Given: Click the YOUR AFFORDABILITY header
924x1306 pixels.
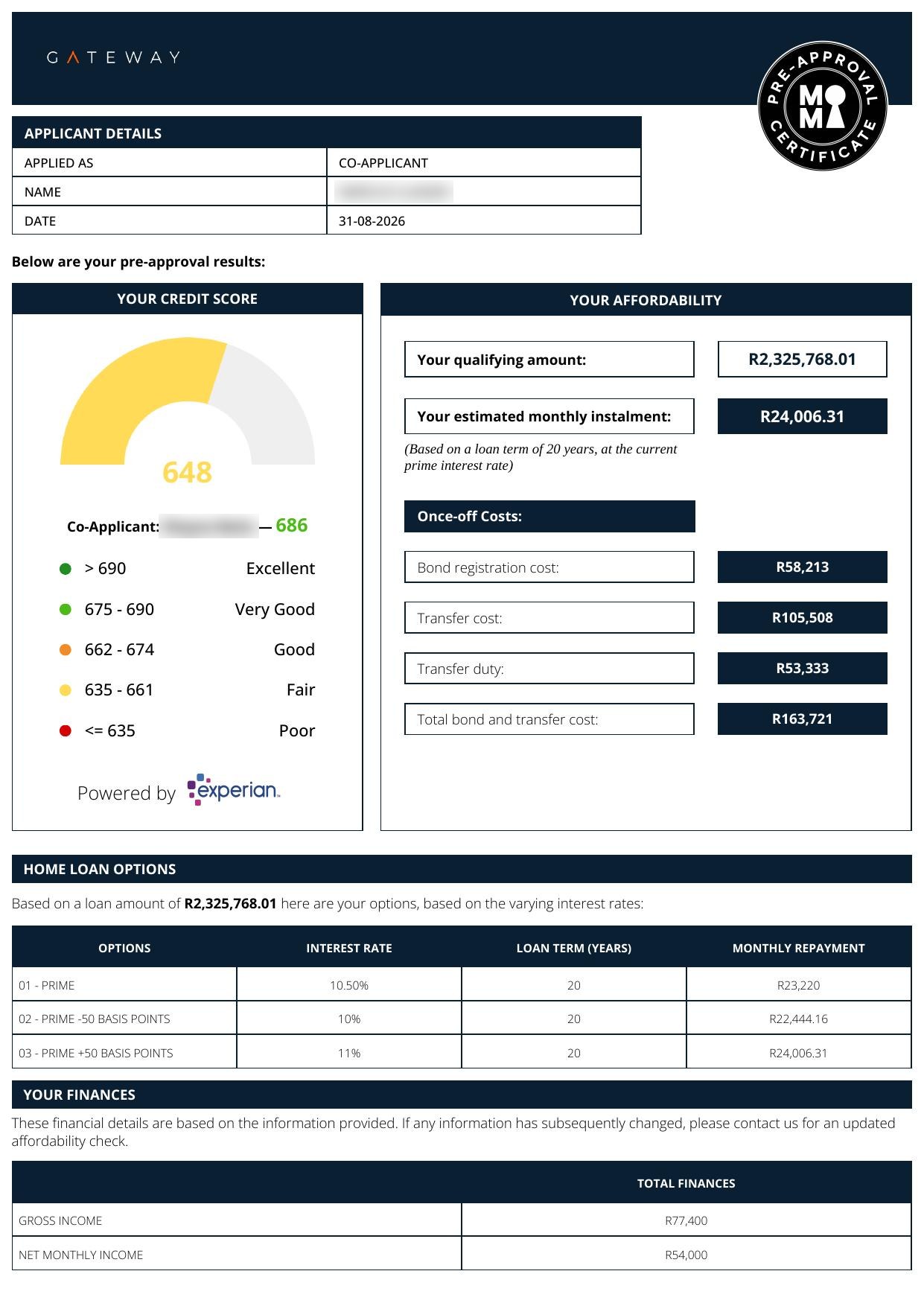Looking at the screenshot, I should click(x=646, y=300).
